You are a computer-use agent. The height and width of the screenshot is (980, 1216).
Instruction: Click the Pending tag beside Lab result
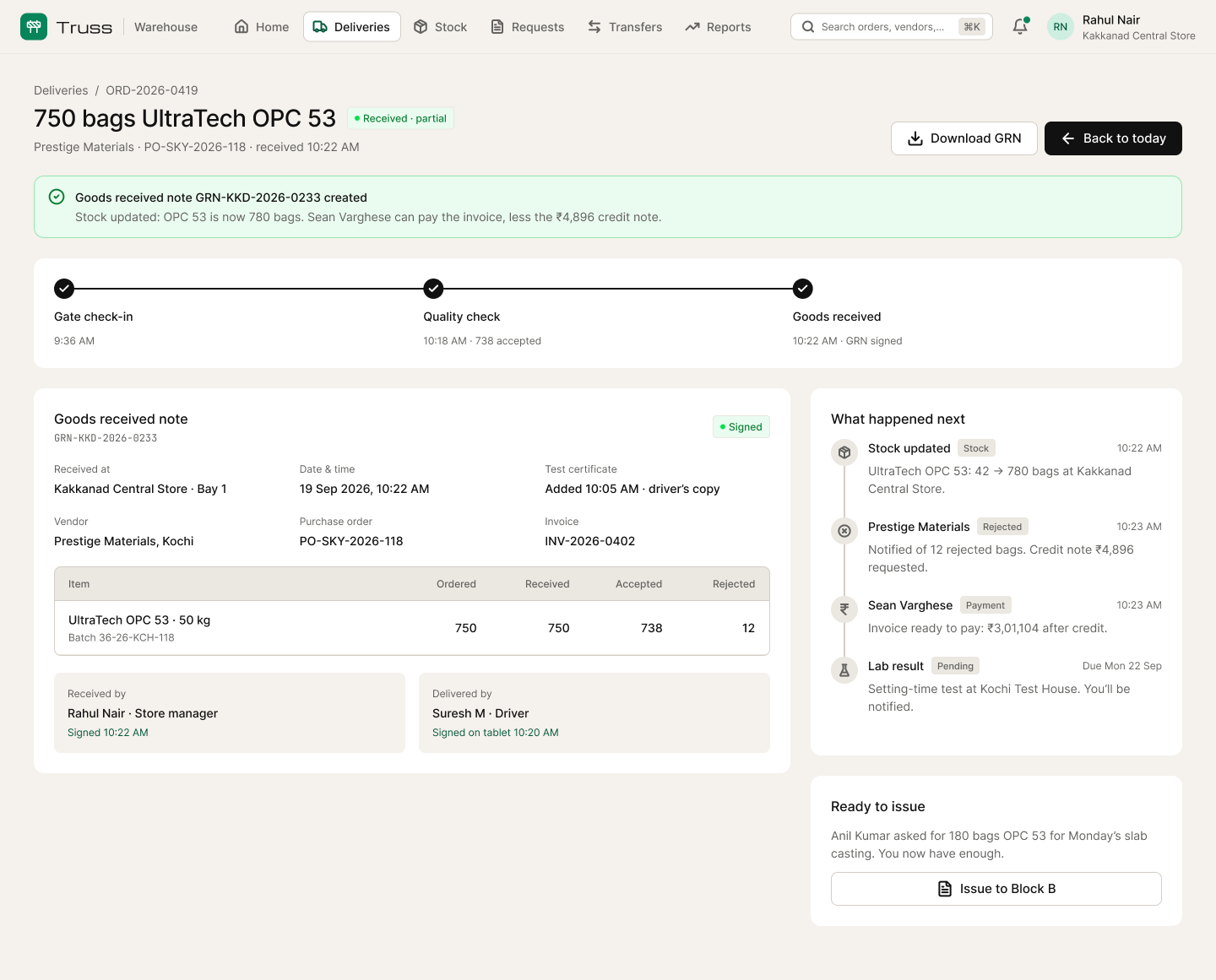pos(955,666)
